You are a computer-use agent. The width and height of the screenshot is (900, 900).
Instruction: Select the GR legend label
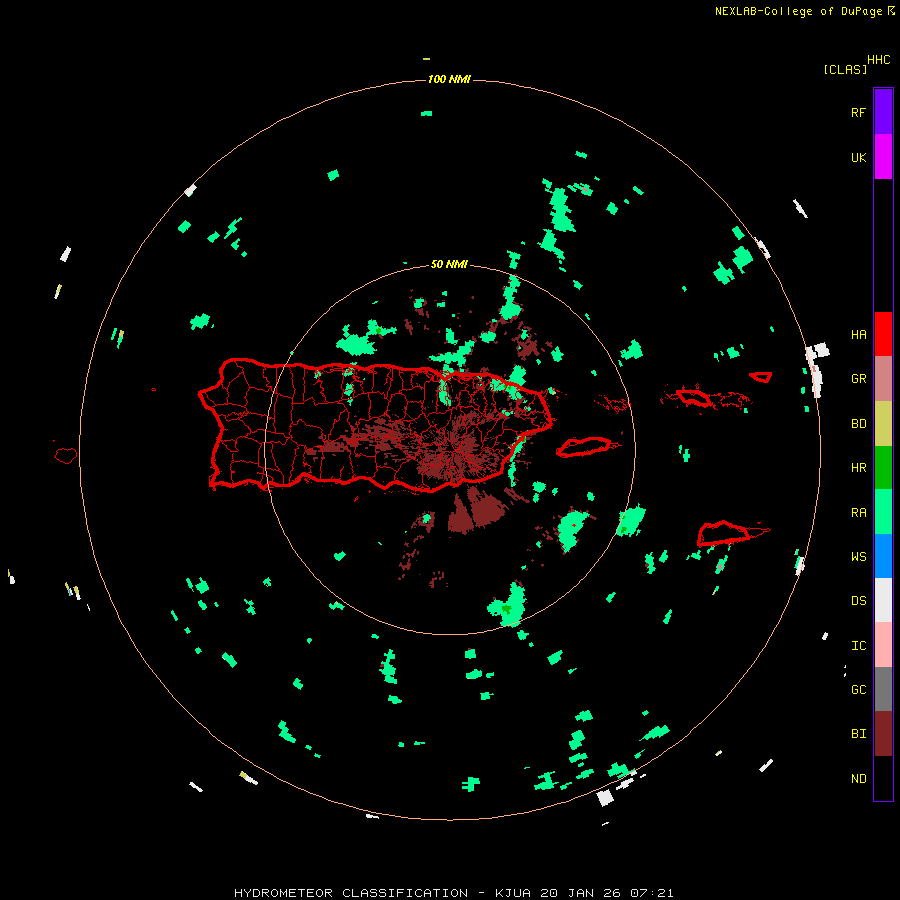pos(858,379)
